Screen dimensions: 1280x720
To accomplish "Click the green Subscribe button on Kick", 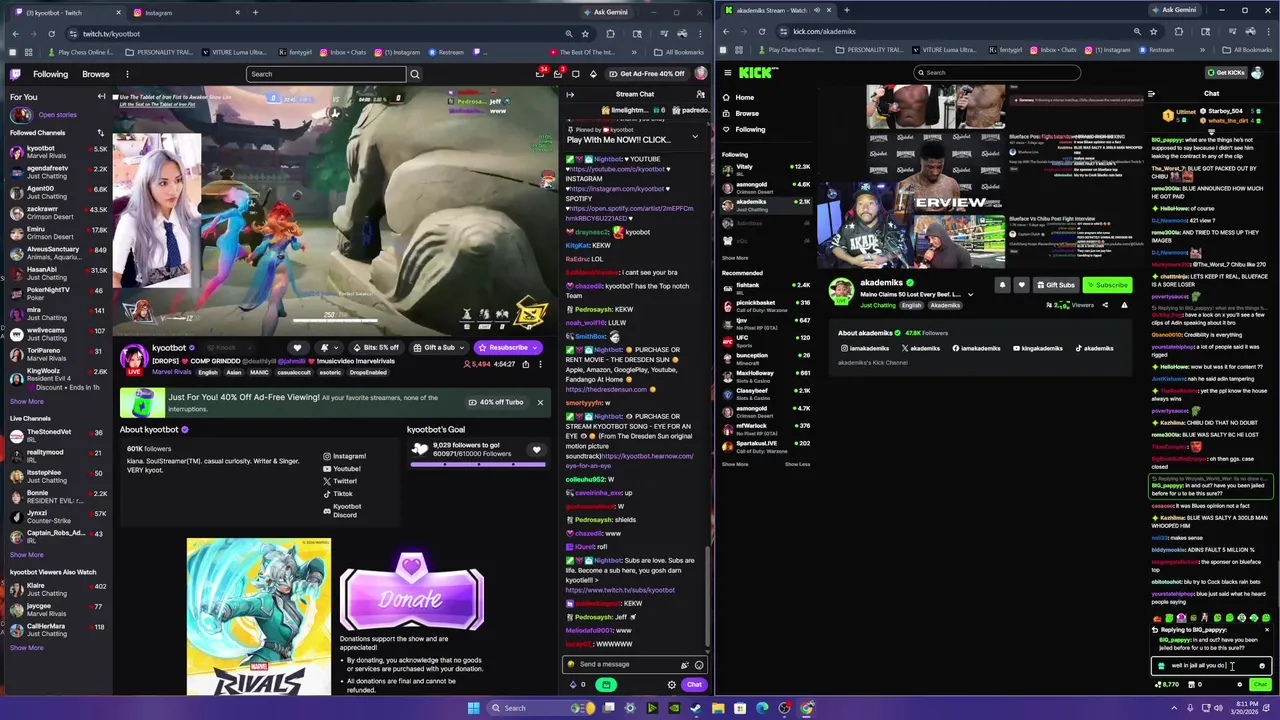I will pos(1107,285).
